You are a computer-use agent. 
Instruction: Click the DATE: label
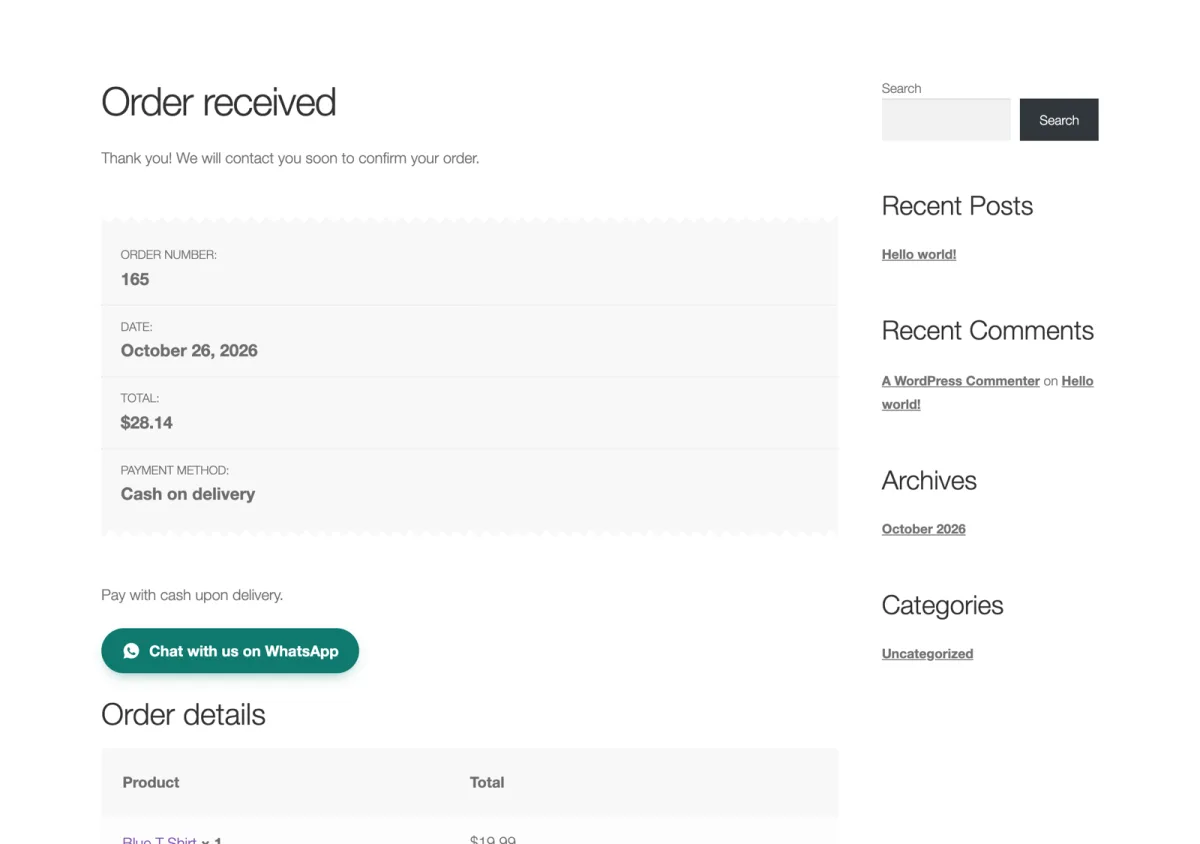coord(137,327)
